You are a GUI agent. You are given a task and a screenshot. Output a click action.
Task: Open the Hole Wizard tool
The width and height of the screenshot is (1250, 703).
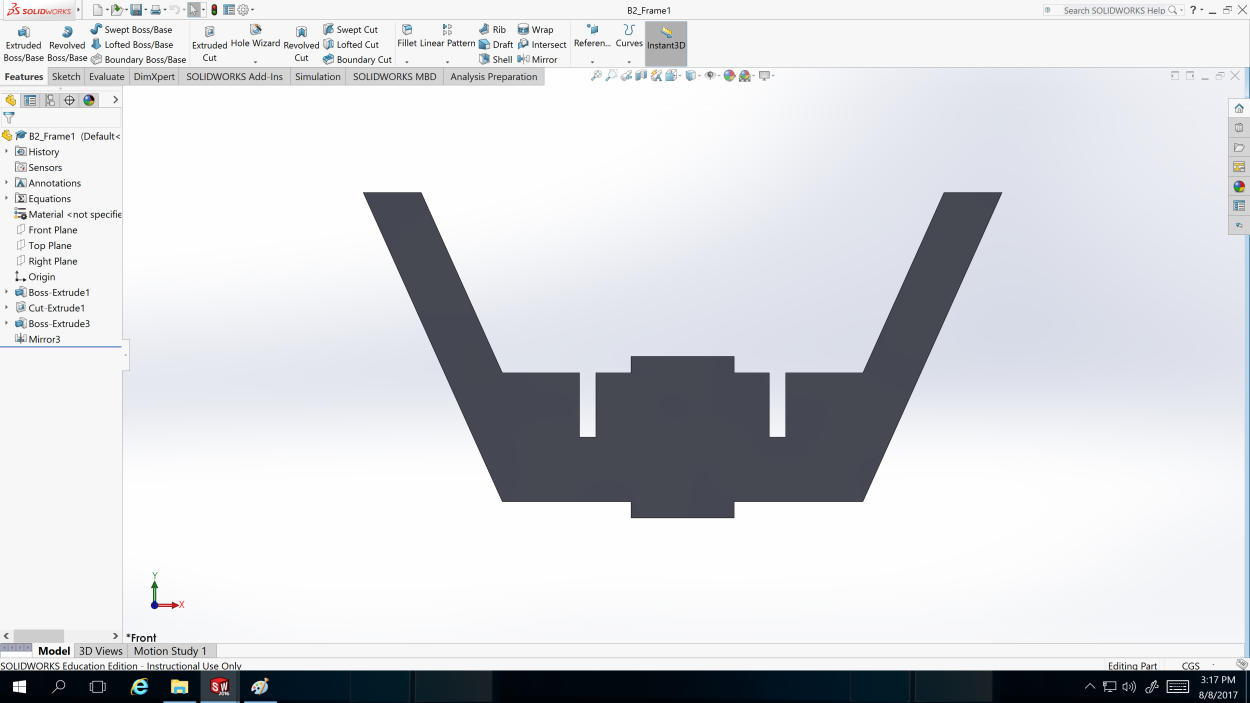(x=255, y=37)
